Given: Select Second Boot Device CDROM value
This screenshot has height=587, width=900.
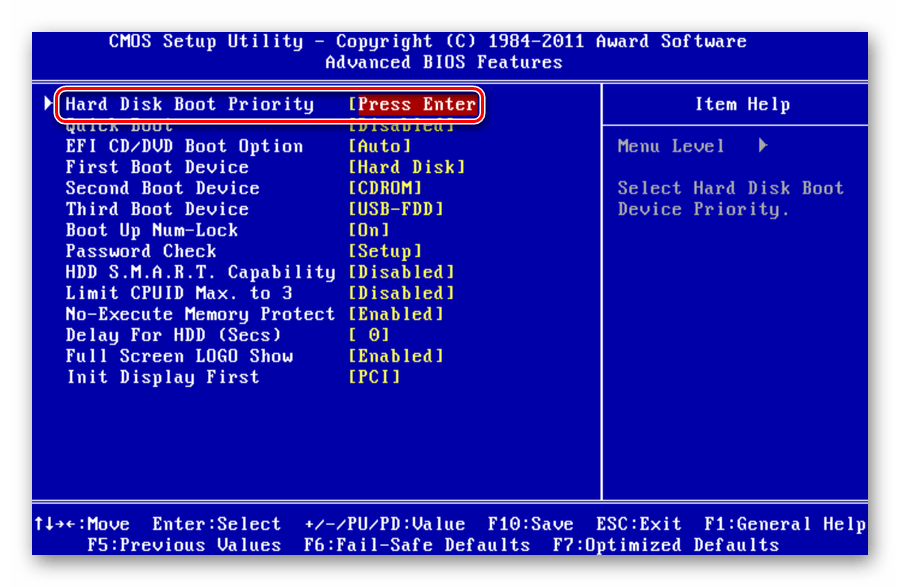Looking at the screenshot, I should (385, 188).
